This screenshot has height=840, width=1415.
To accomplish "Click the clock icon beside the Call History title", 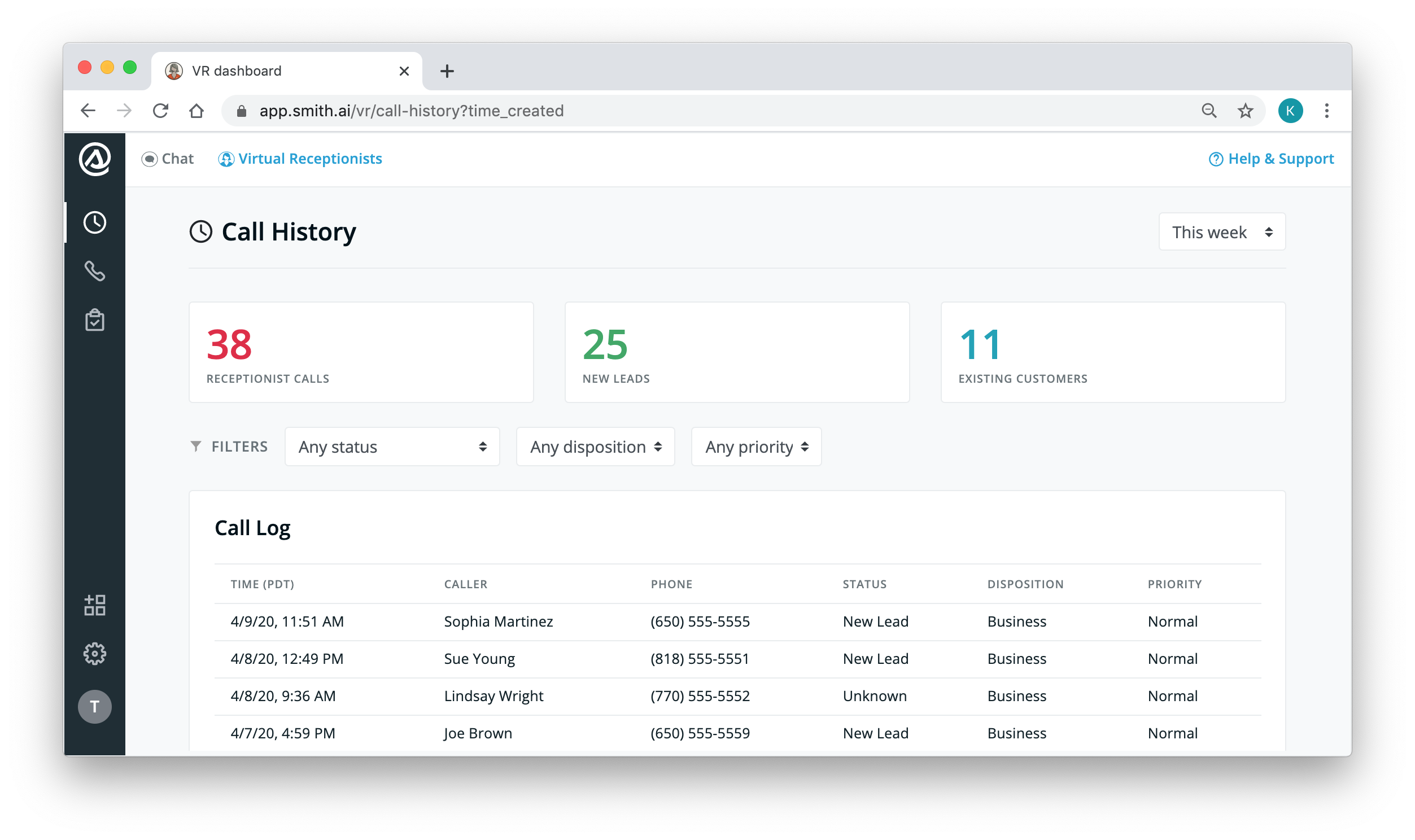I will coord(201,231).
